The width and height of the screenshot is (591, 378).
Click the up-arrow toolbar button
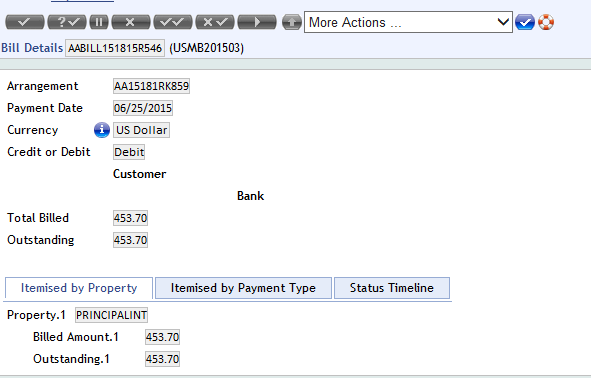[292, 22]
